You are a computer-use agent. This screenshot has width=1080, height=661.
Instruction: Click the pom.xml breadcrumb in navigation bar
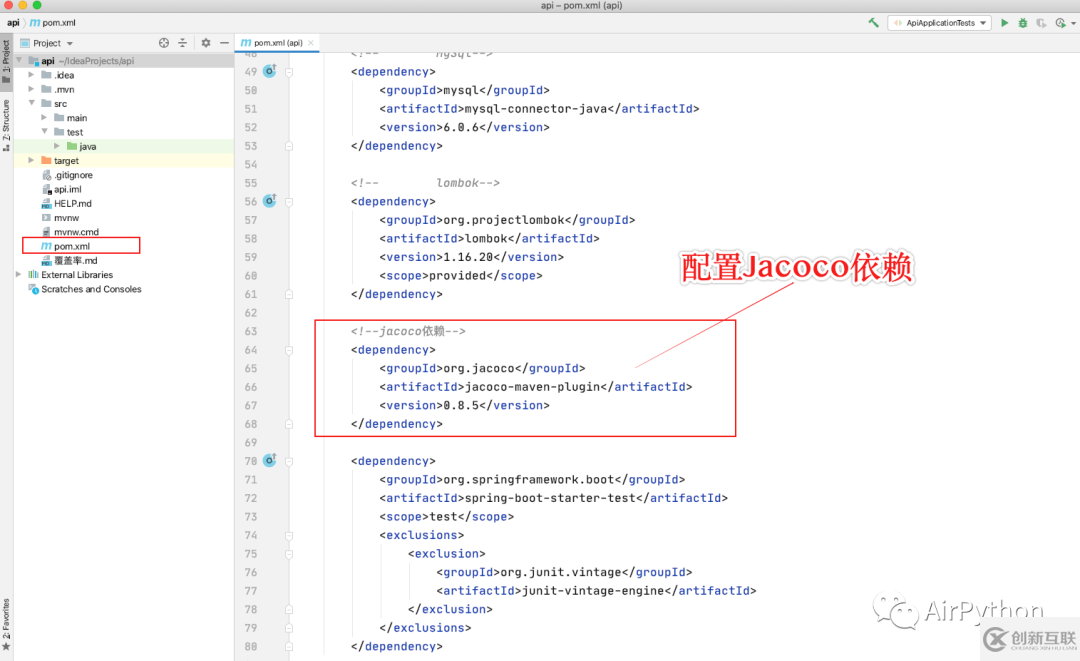pos(53,23)
